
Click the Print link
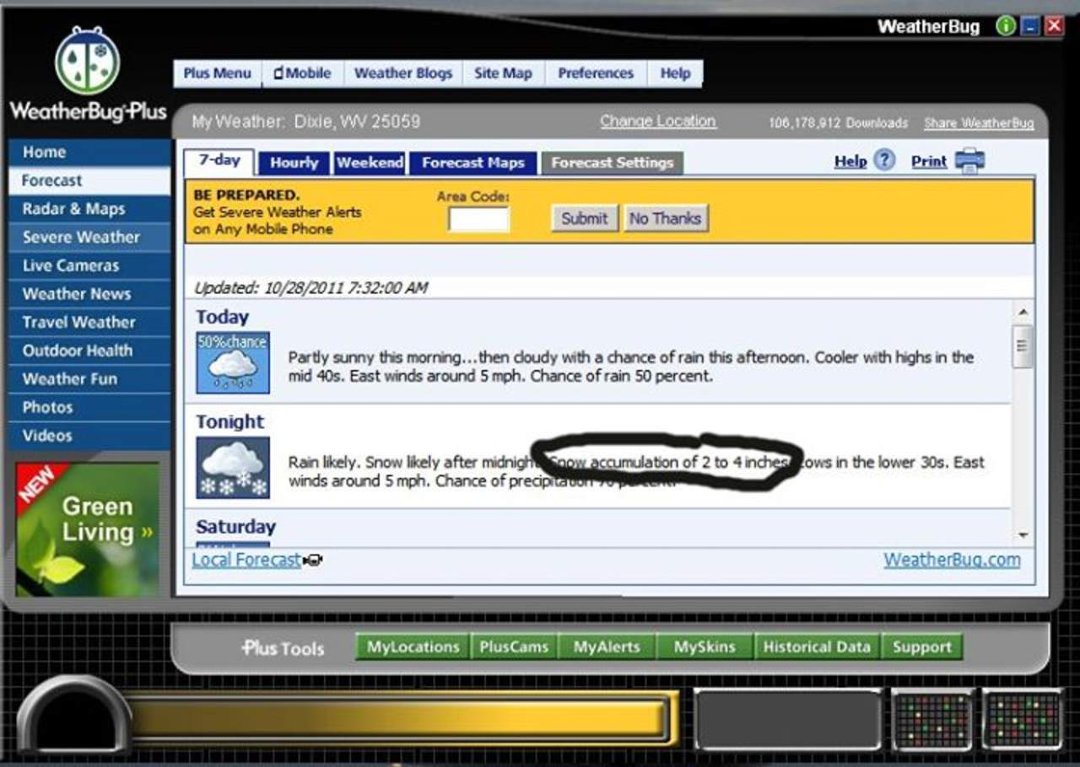click(x=928, y=161)
